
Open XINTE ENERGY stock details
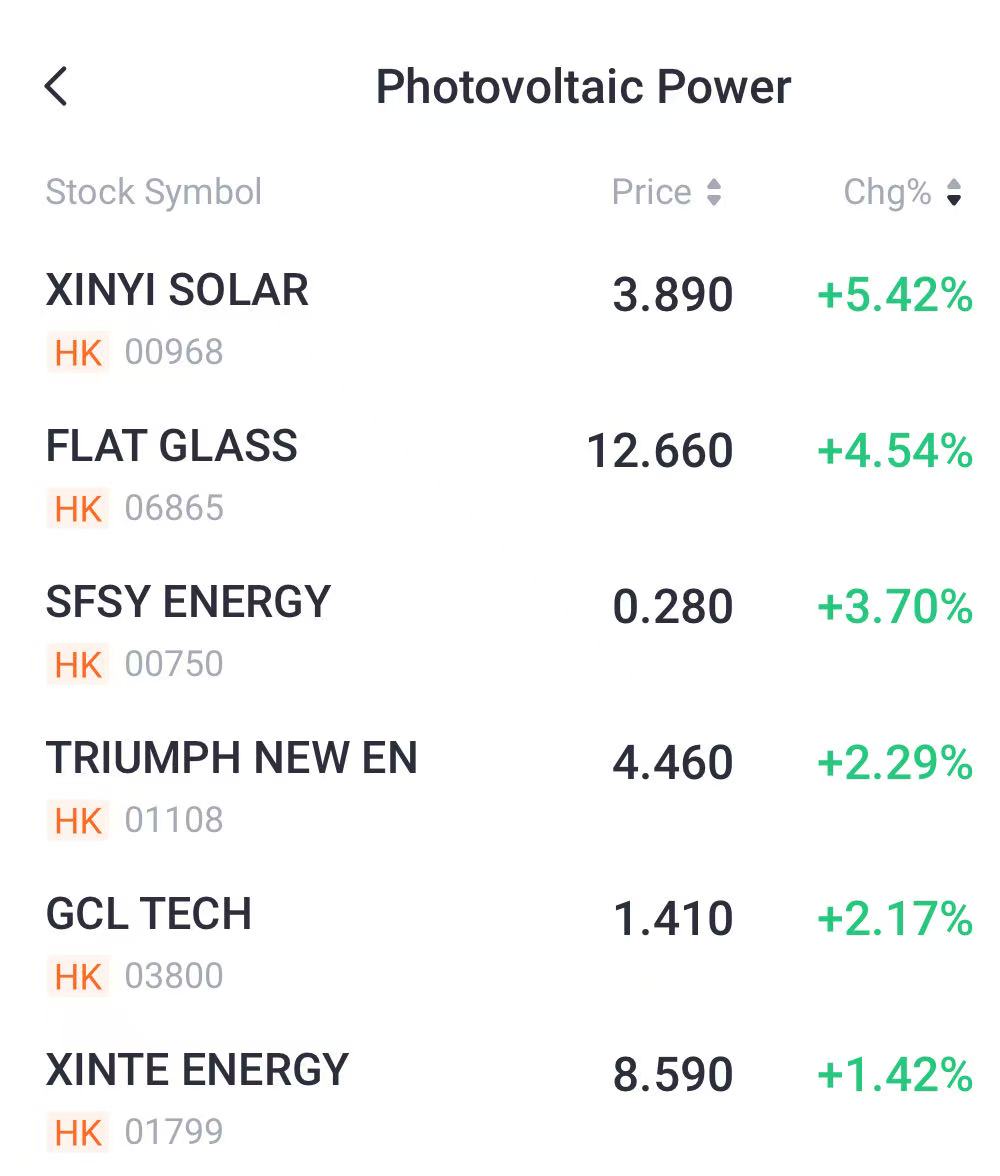pos(197,1070)
